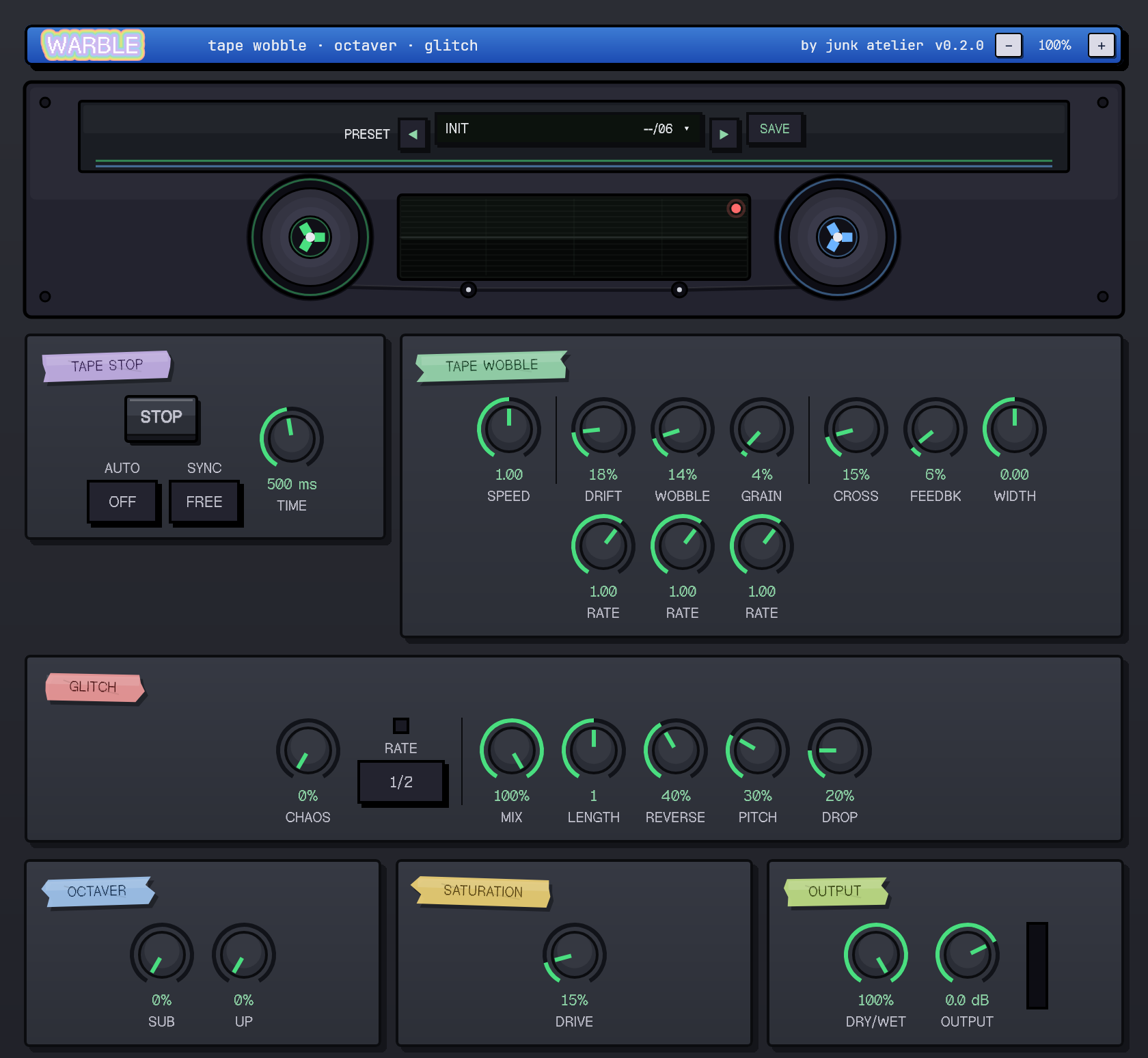Screen dimensions: 1148x1058
Task: Adjust the glitch PITCH knob
Action: (x=758, y=750)
